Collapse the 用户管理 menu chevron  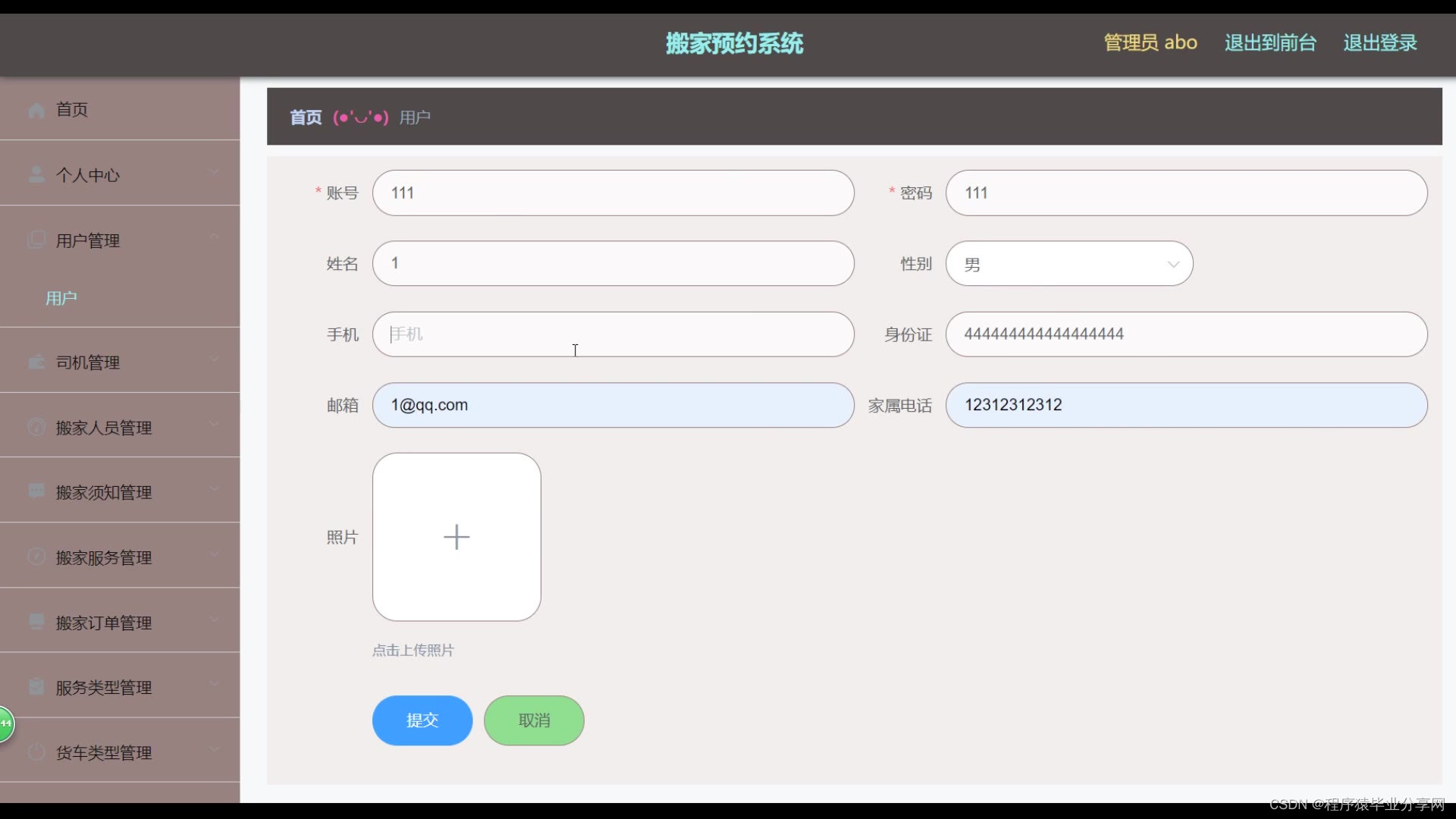click(215, 237)
